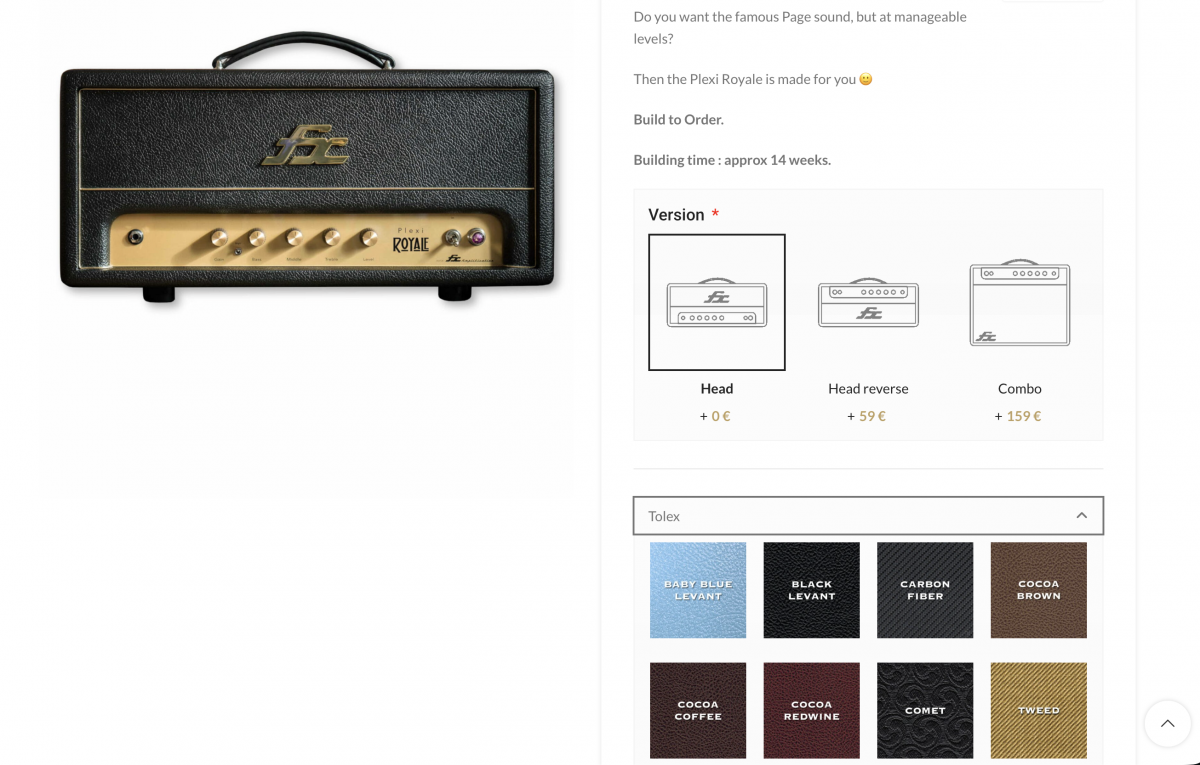Pick the Comet tolex swatch
1200x765 pixels.
(925, 710)
